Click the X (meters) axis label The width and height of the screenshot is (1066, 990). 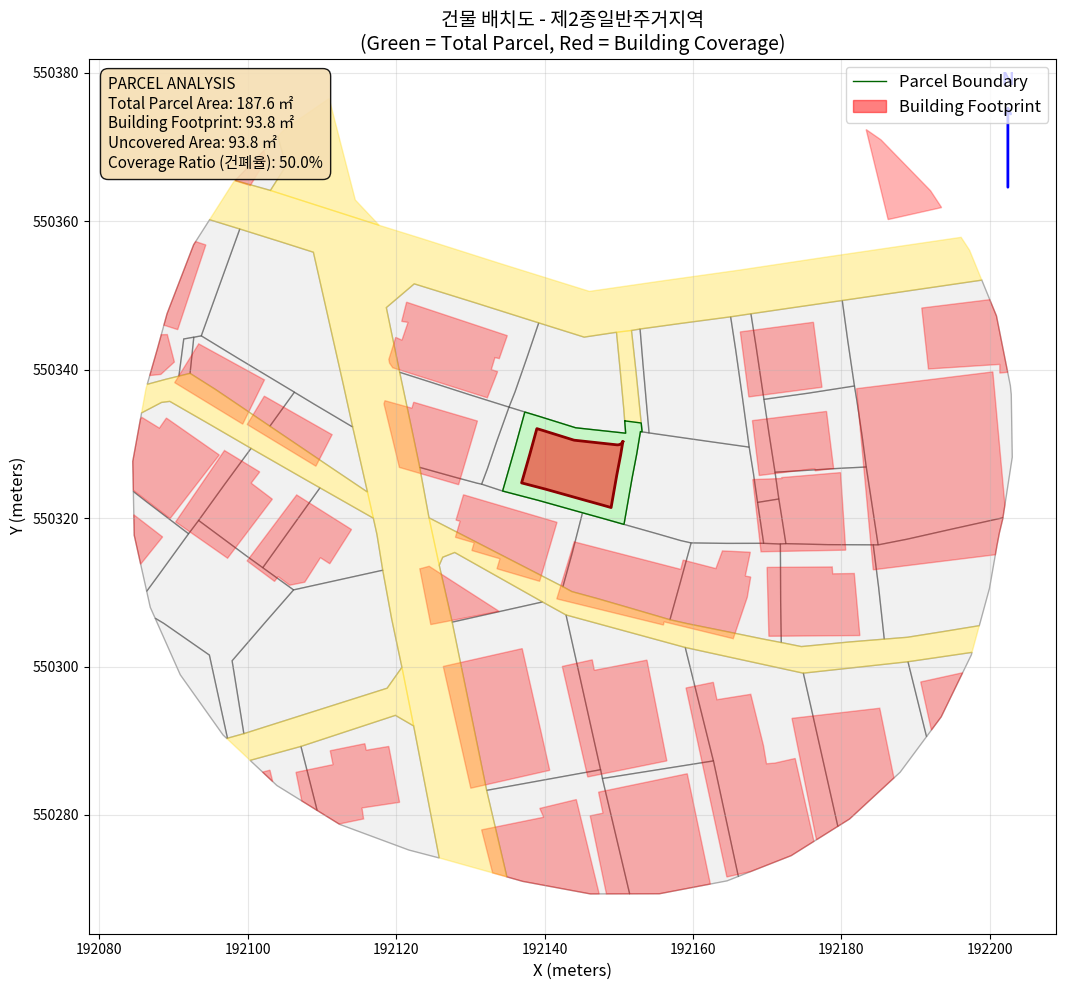[572, 970]
